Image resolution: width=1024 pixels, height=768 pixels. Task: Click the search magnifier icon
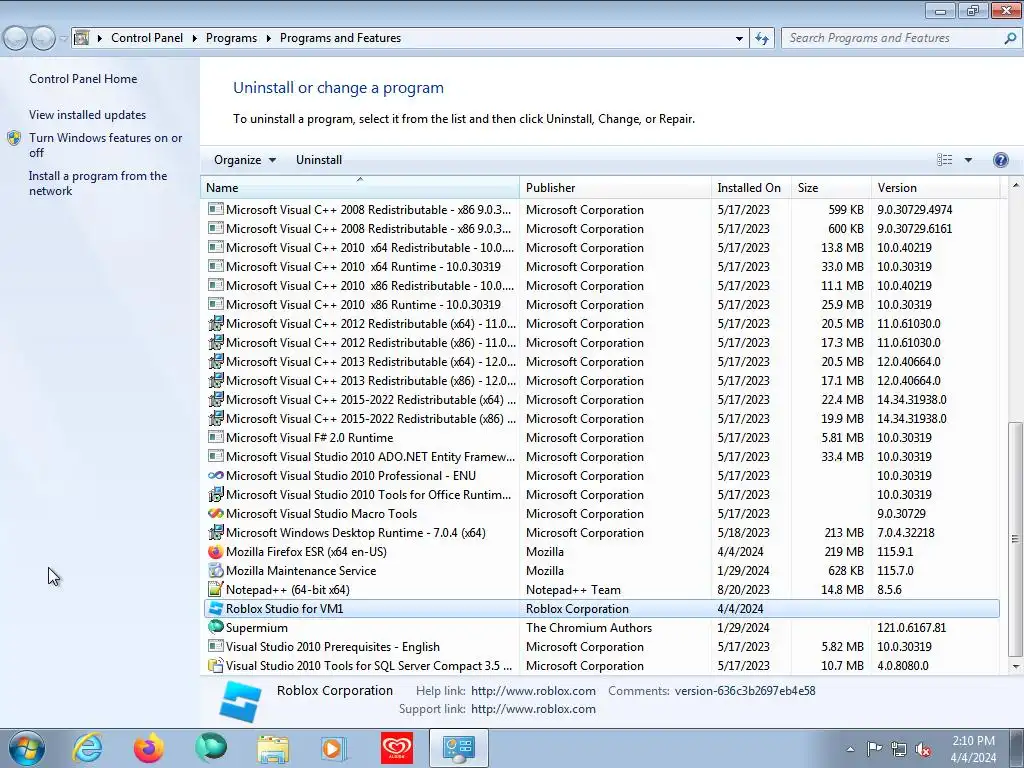[x=1010, y=39]
